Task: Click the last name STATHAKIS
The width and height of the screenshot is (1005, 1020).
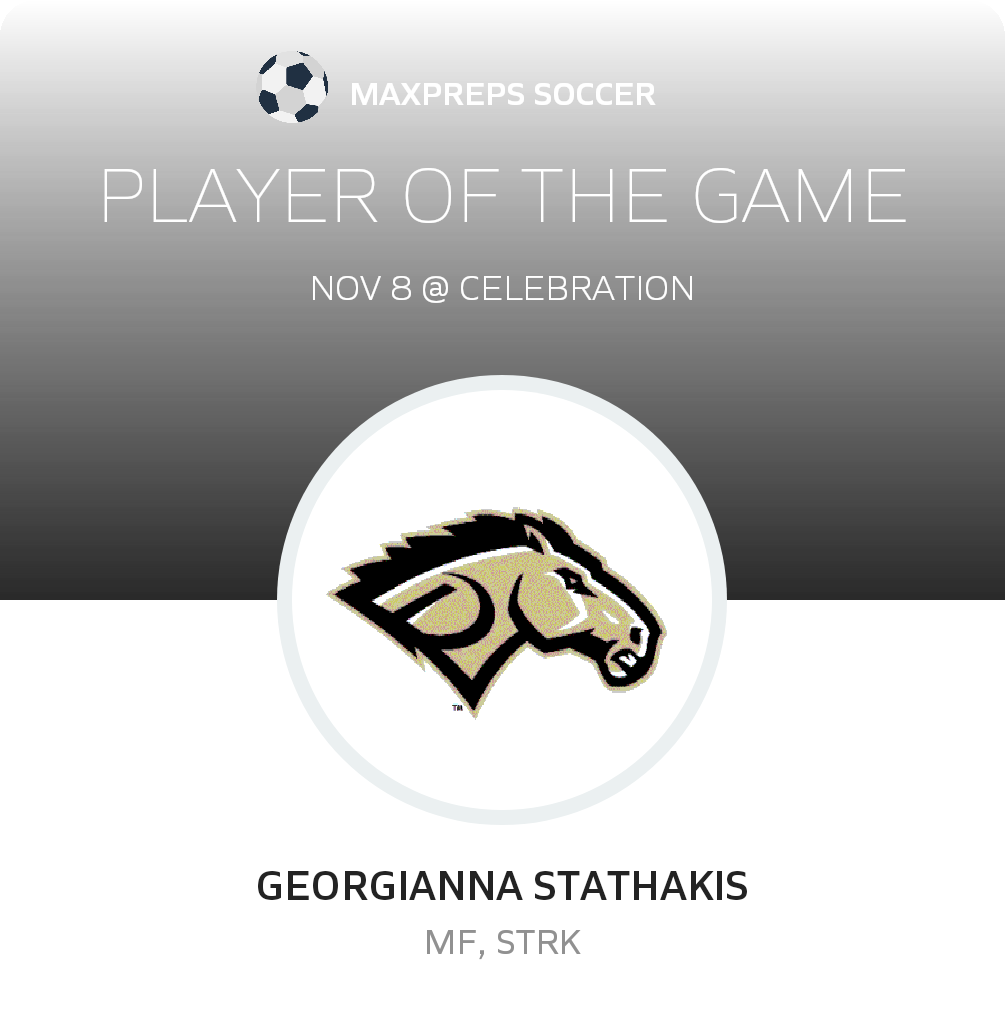Action: [x=640, y=887]
